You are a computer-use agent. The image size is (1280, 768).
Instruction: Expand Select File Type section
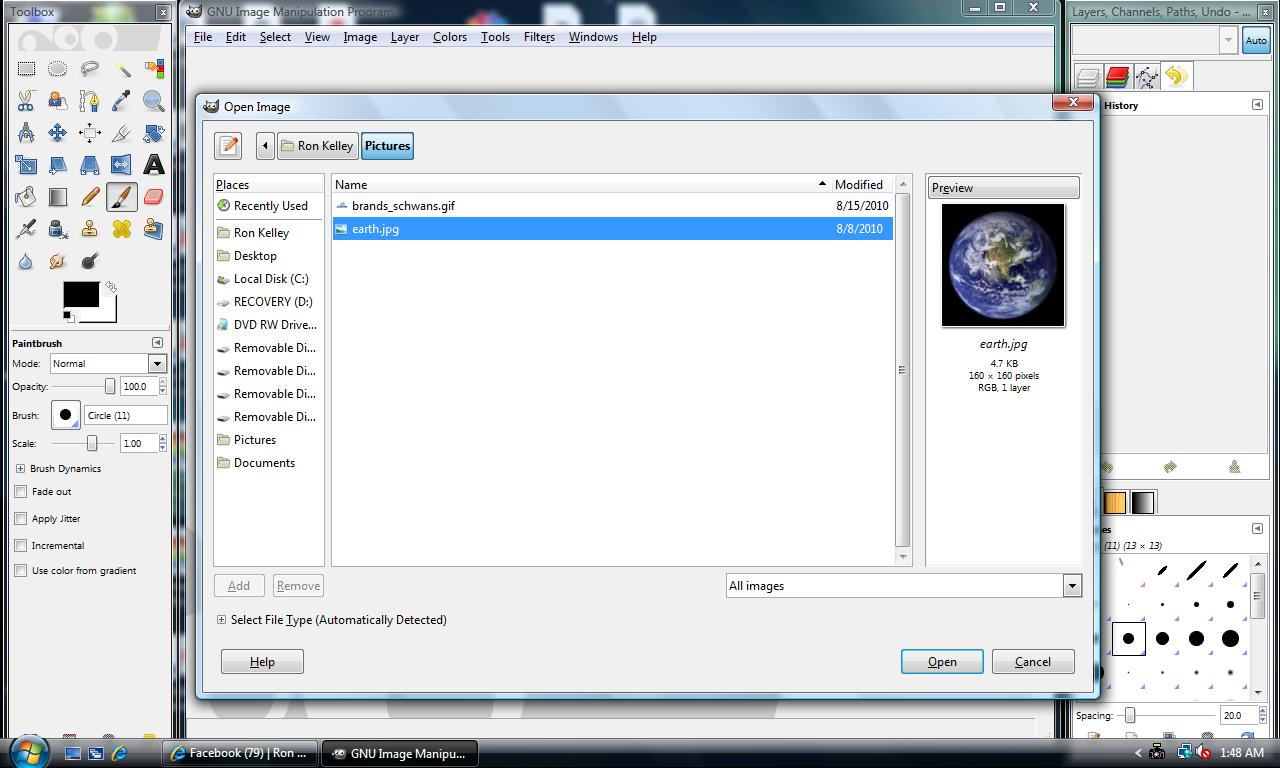click(221, 620)
